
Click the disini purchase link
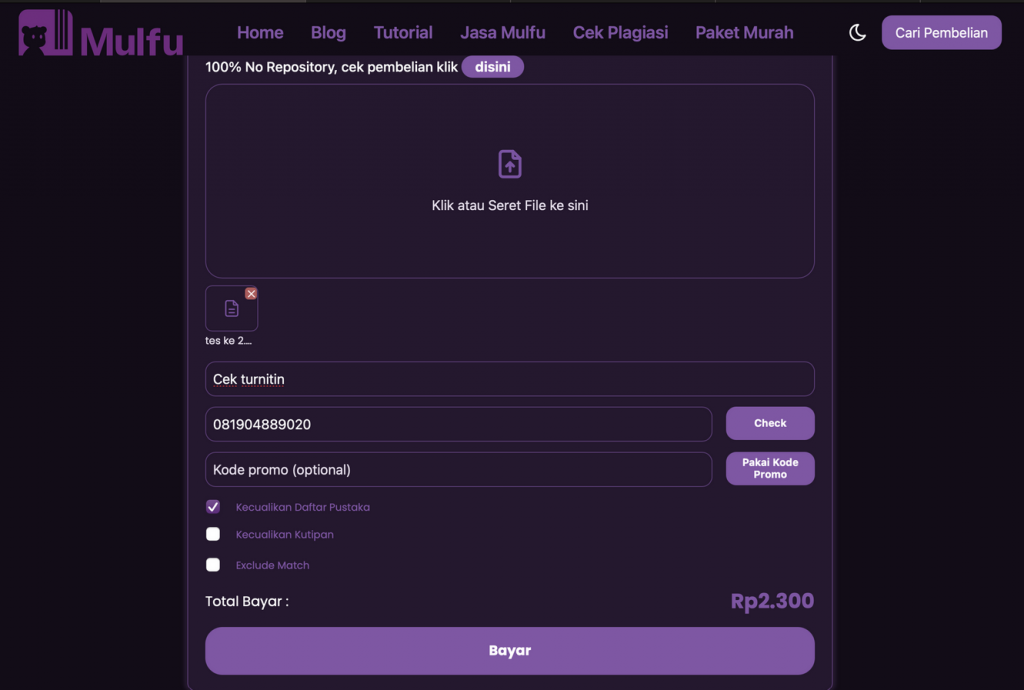pos(492,67)
